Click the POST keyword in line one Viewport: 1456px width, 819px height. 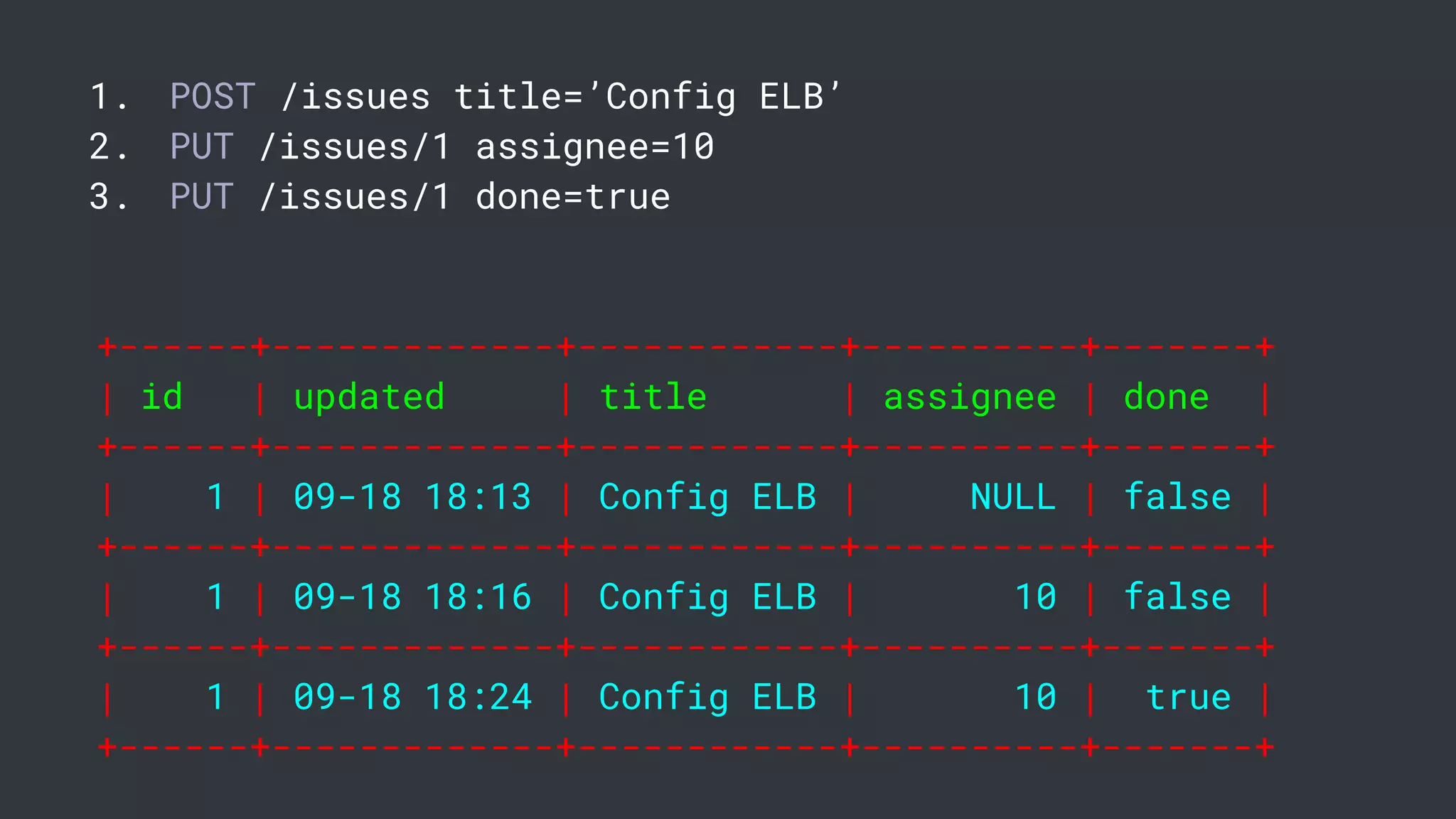click(213, 96)
